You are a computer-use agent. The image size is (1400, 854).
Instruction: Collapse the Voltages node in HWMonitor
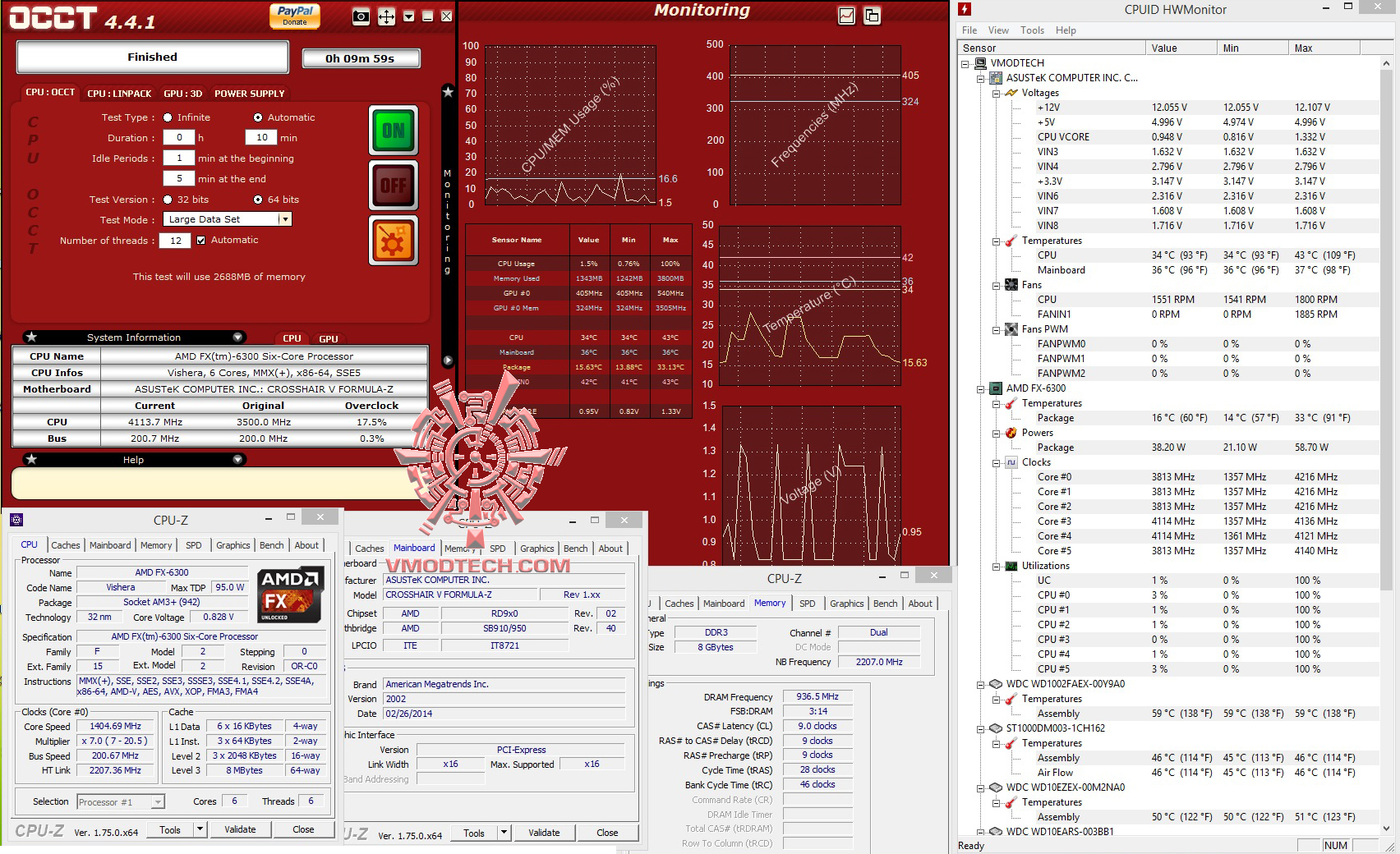click(996, 93)
